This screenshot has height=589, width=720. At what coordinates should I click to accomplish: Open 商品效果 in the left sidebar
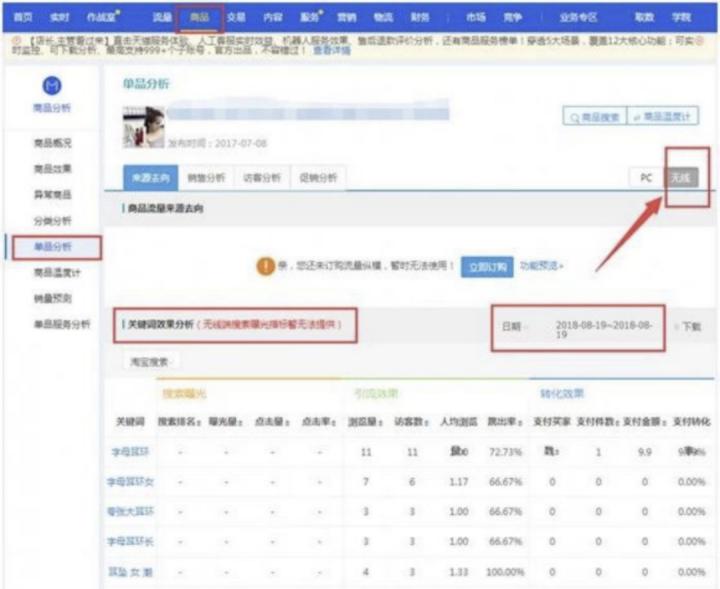coord(53,168)
